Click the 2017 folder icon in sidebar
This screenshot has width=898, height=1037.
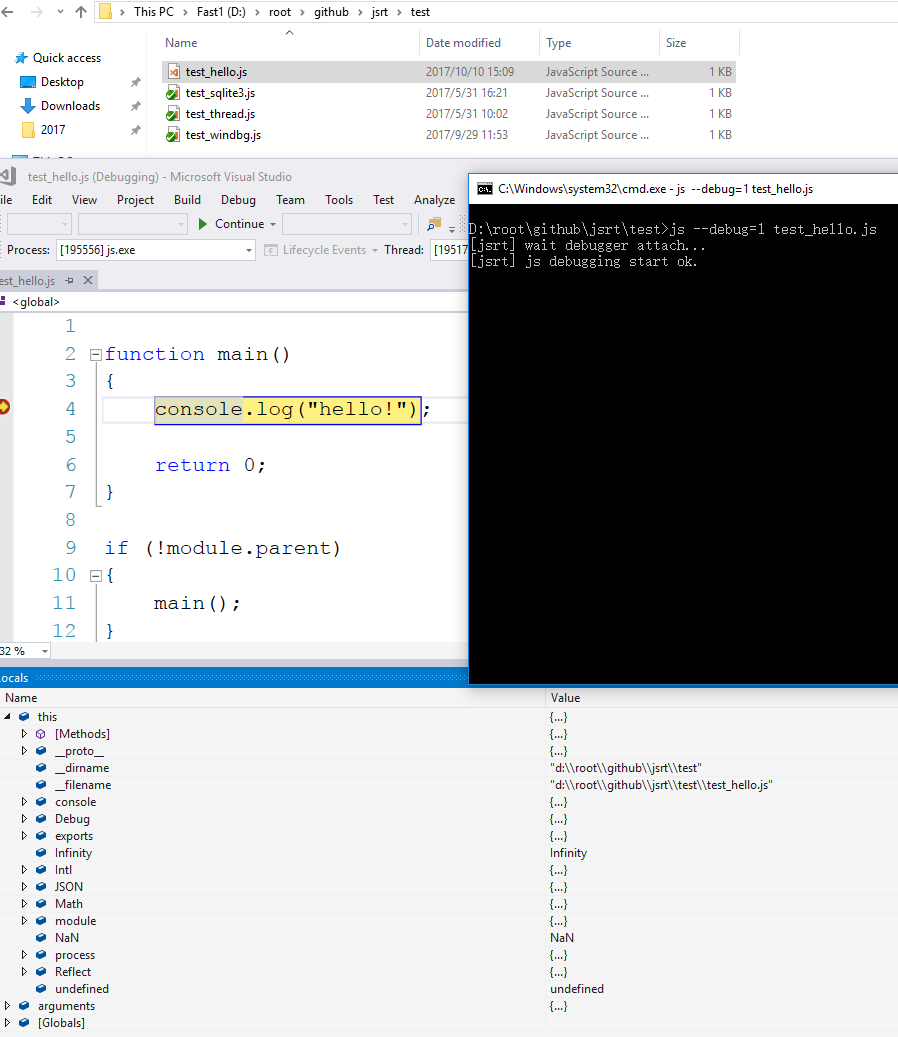coord(28,130)
